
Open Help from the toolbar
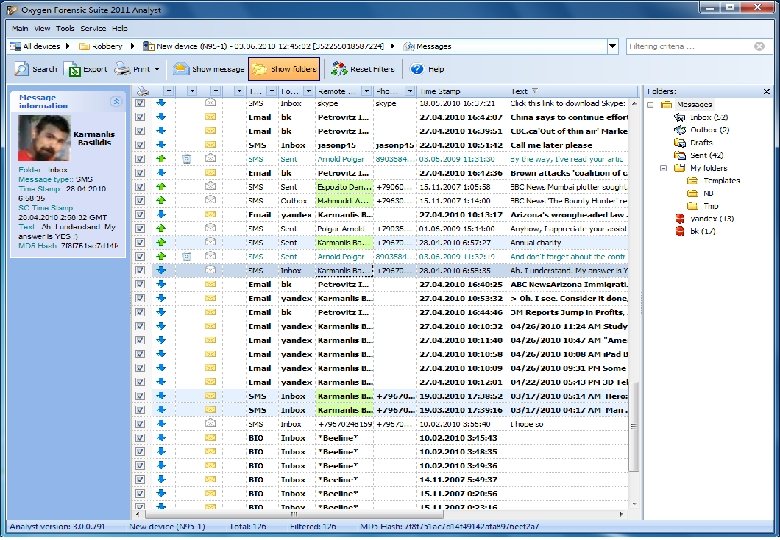(x=427, y=69)
